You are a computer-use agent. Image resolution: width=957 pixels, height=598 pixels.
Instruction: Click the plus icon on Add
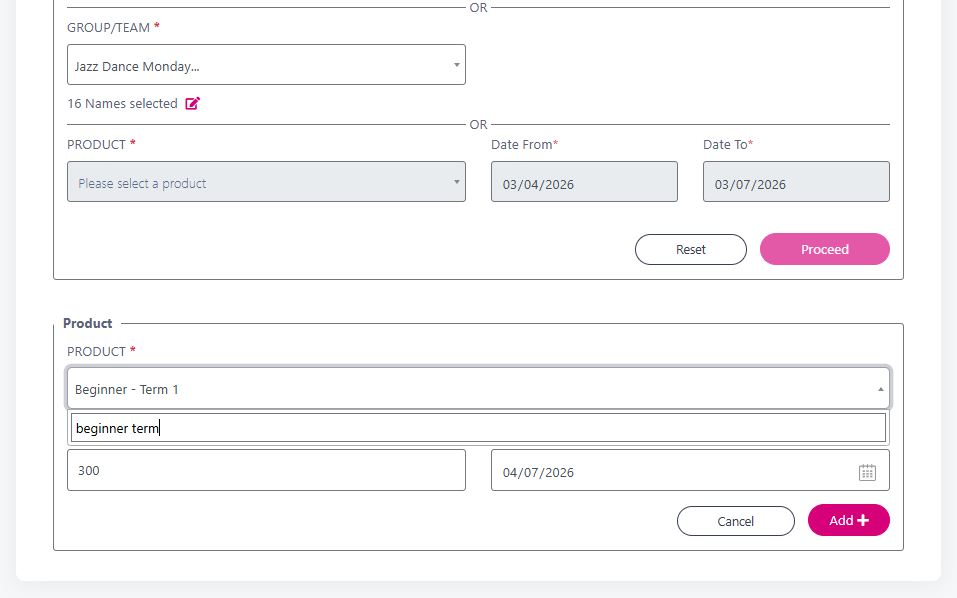click(863, 521)
